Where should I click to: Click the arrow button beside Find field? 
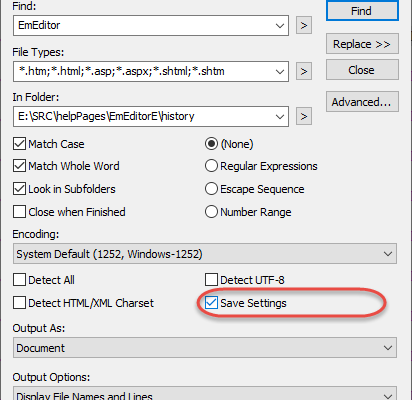[304, 25]
